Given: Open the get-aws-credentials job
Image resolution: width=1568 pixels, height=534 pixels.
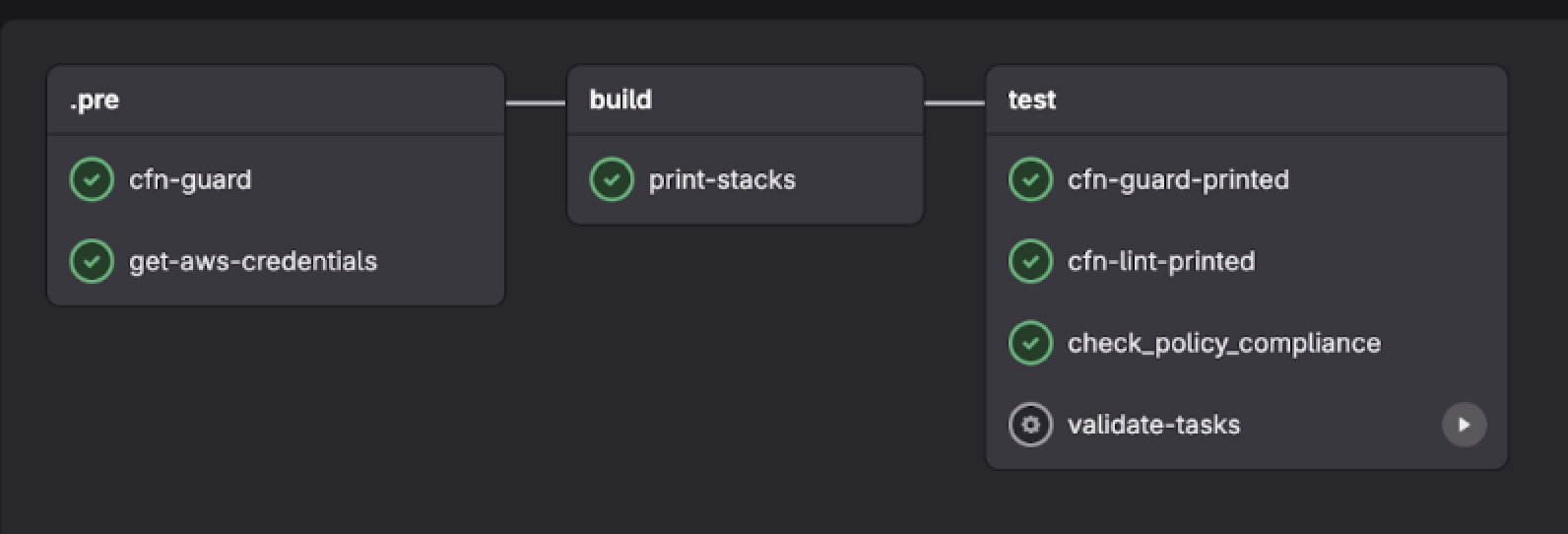Looking at the screenshot, I should (253, 262).
